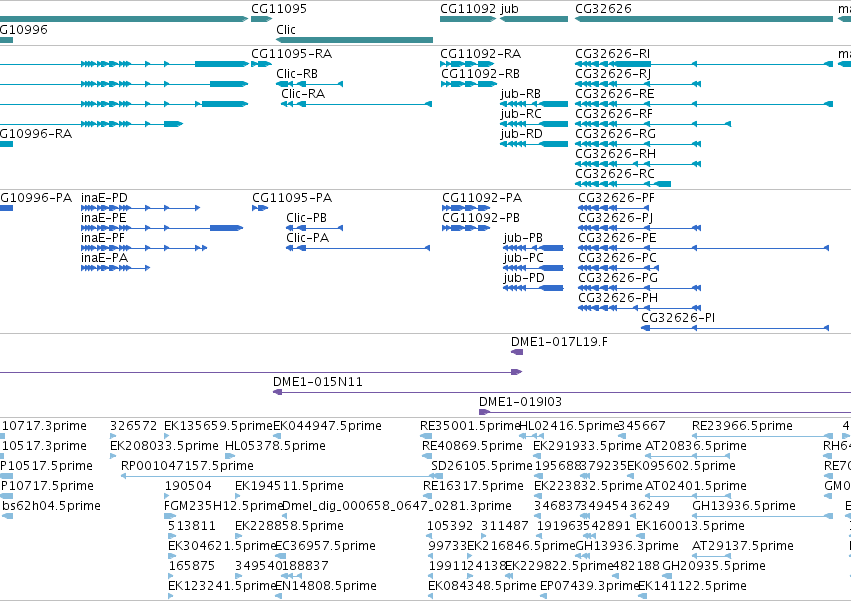Viewport: 851px width, 601px height.
Task: Pick transcript CG32626-RH
Action: pos(615,154)
